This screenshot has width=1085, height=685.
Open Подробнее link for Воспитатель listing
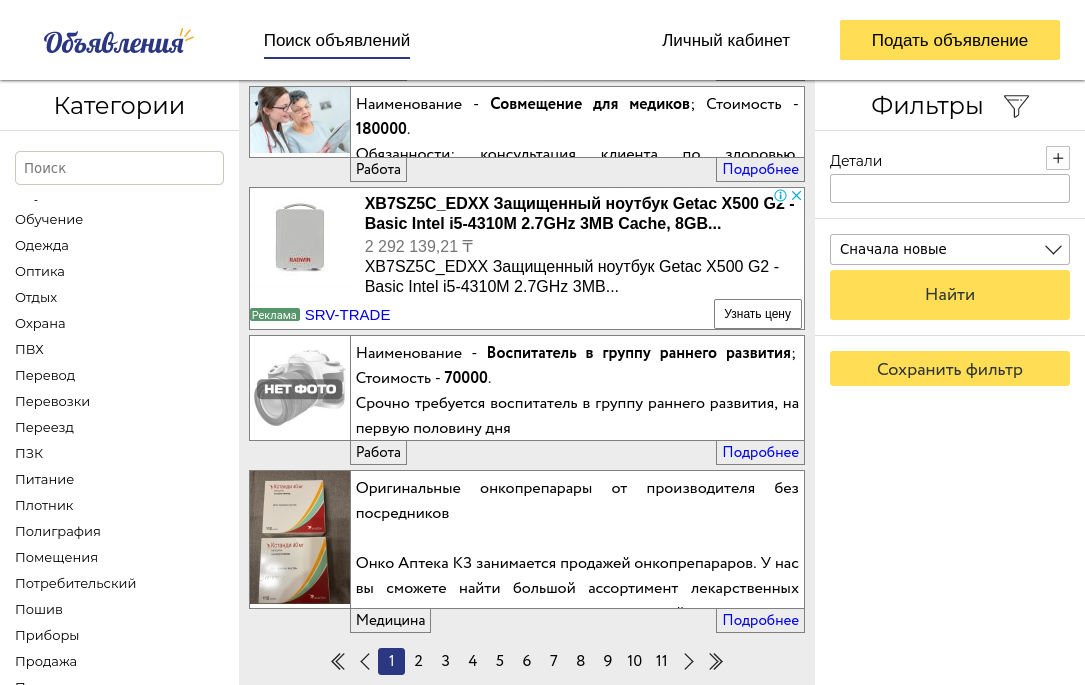760,452
